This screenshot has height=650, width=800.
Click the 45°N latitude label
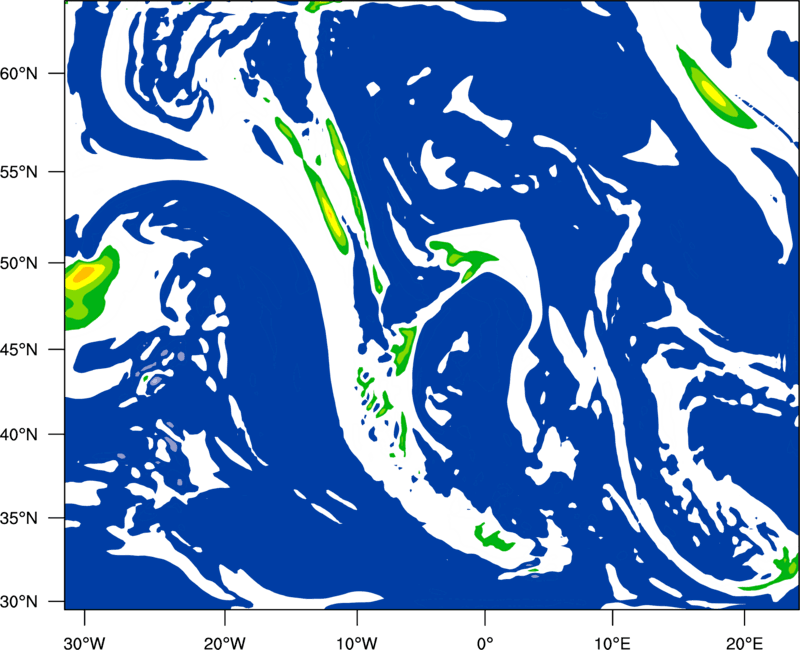[19, 350]
